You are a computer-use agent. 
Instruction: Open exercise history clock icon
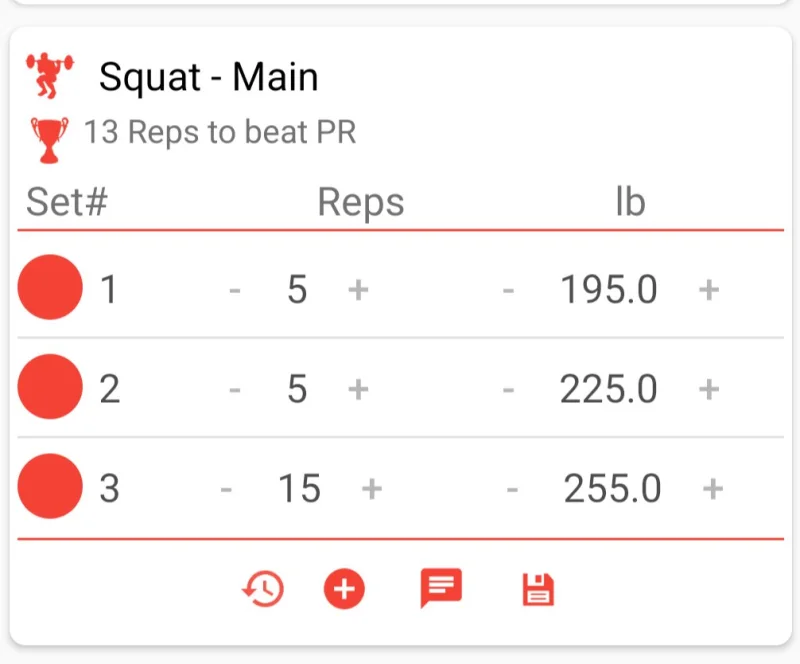point(263,589)
